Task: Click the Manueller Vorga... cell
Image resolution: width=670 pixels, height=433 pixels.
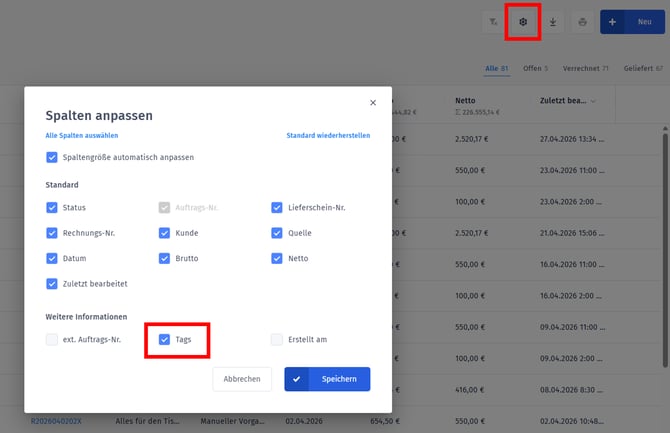Action: click(x=232, y=421)
